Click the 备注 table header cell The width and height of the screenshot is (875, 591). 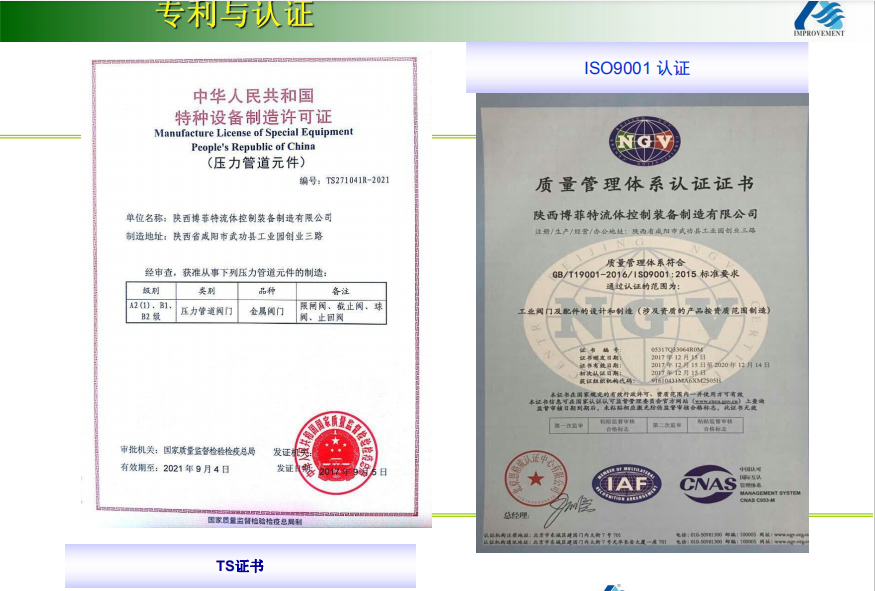(341, 291)
